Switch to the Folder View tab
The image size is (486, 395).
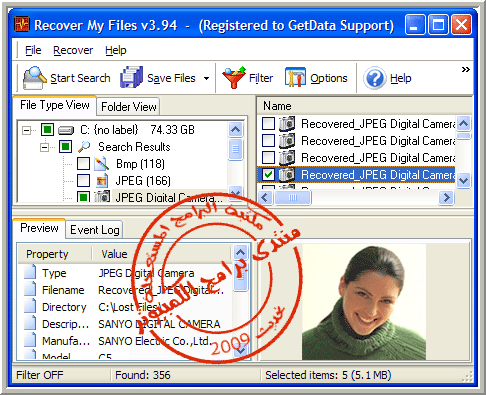point(129,107)
